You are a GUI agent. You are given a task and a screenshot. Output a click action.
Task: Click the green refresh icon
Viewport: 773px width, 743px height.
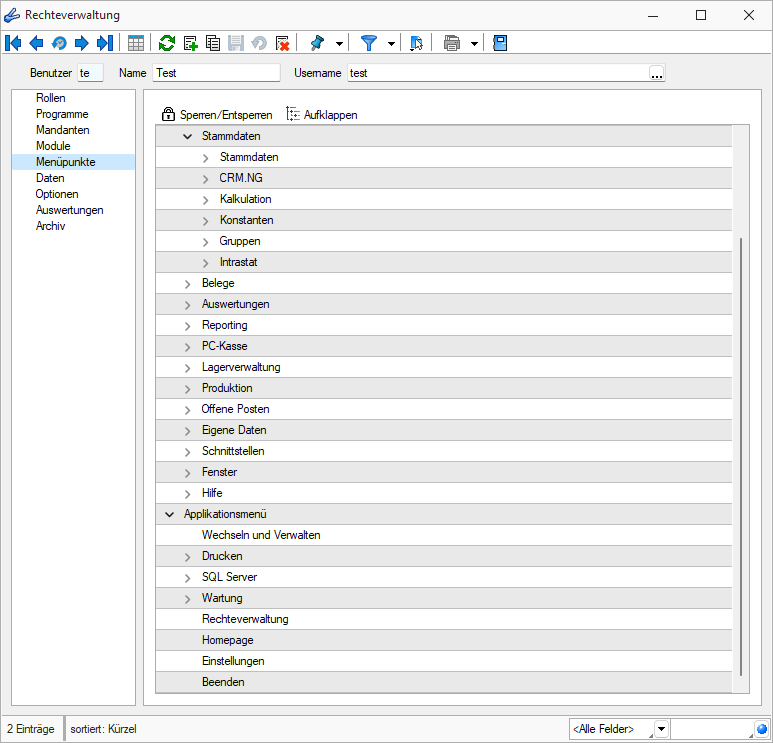(167, 43)
